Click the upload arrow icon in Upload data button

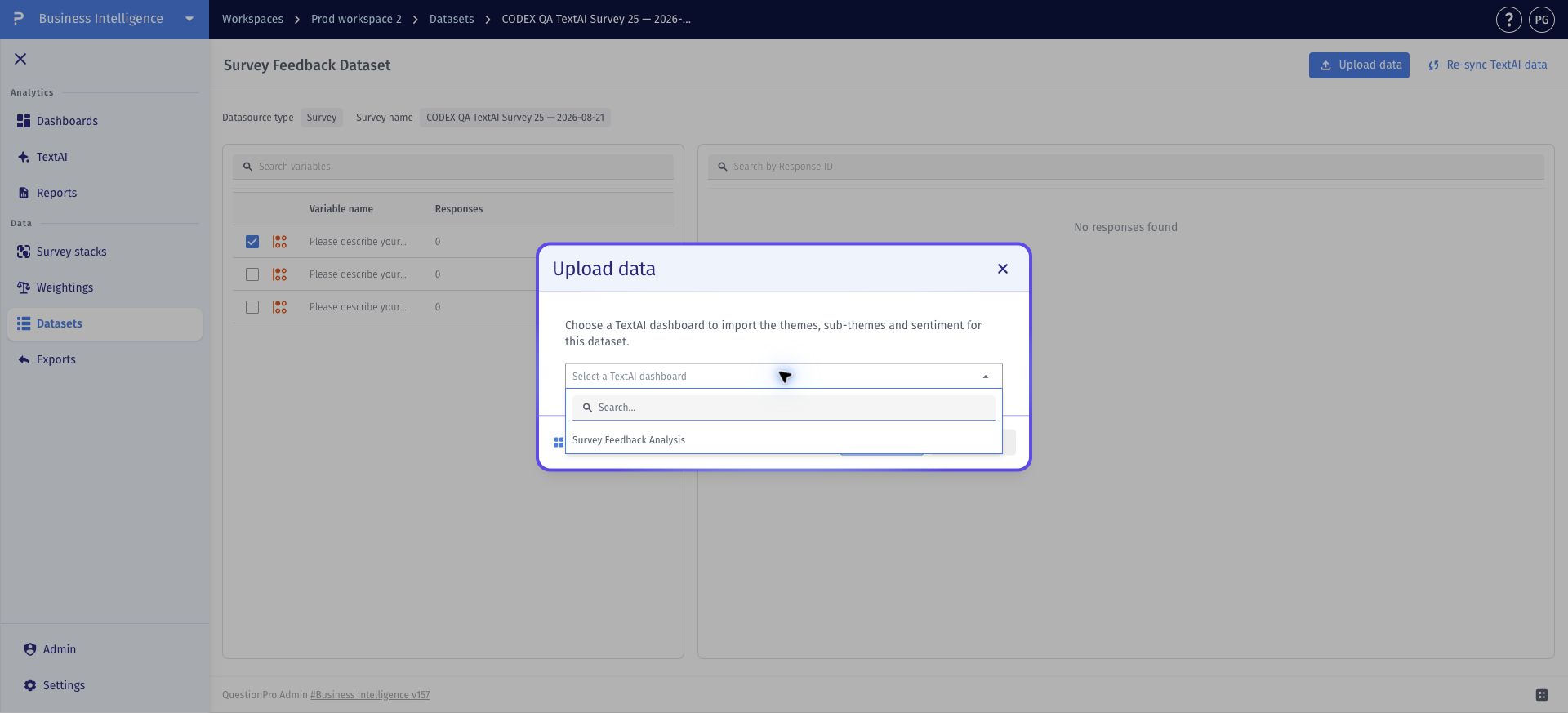[x=1325, y=65]
